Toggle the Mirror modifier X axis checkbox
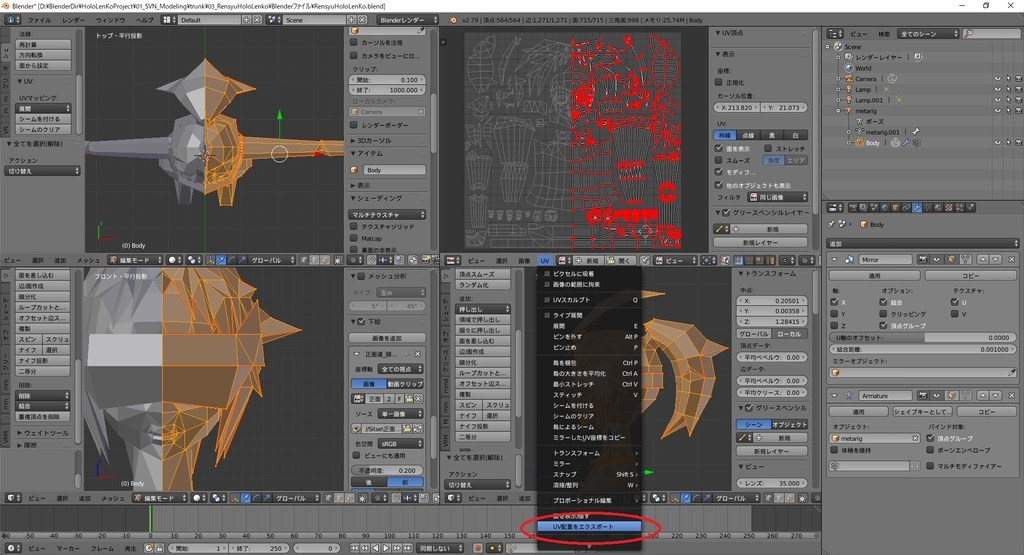The image size is (1024, 555). pyautogui.click(x=834, y=302)
